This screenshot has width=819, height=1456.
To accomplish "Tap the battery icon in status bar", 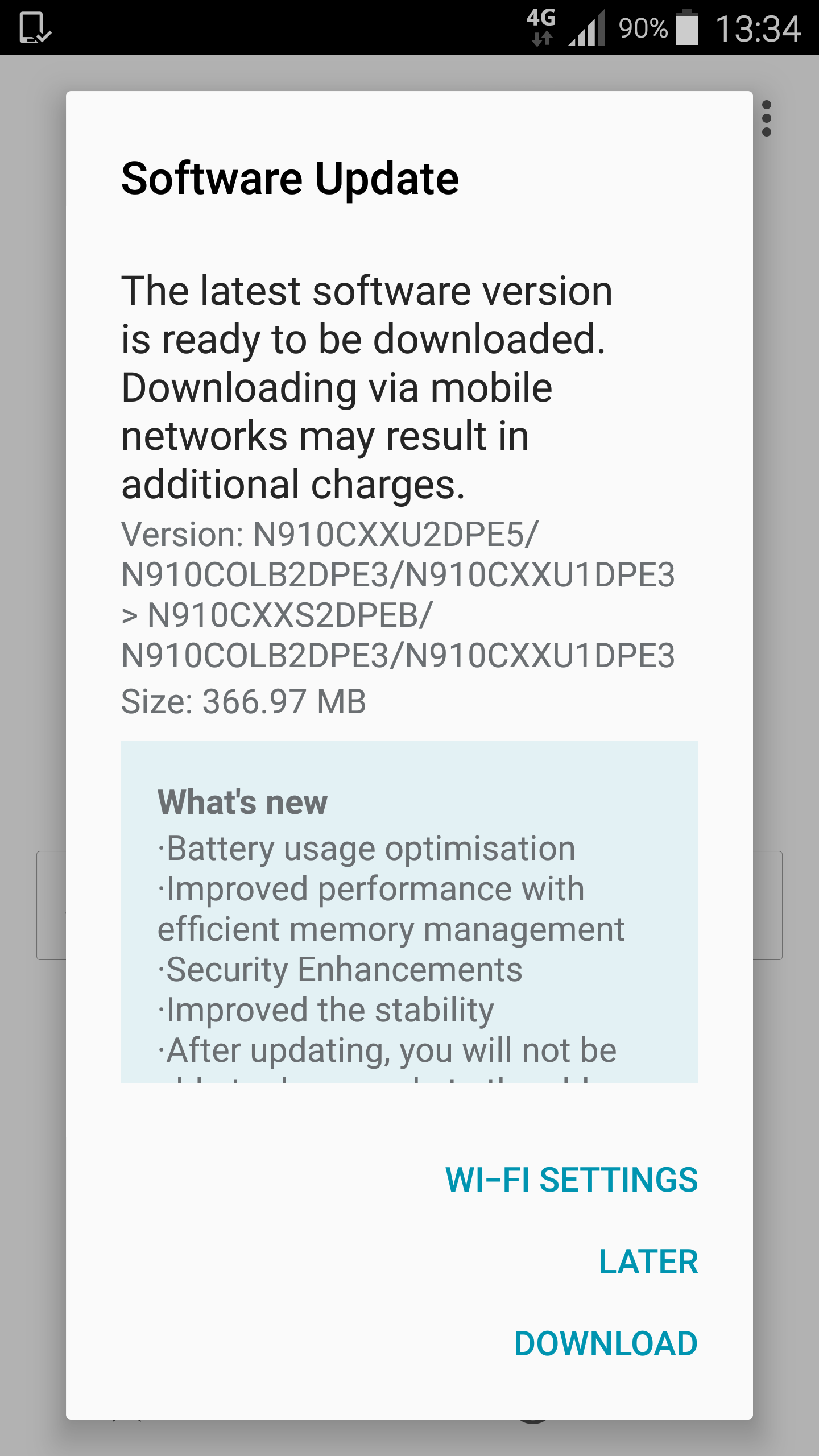I will pyautogui.click(x=686, y=27).
